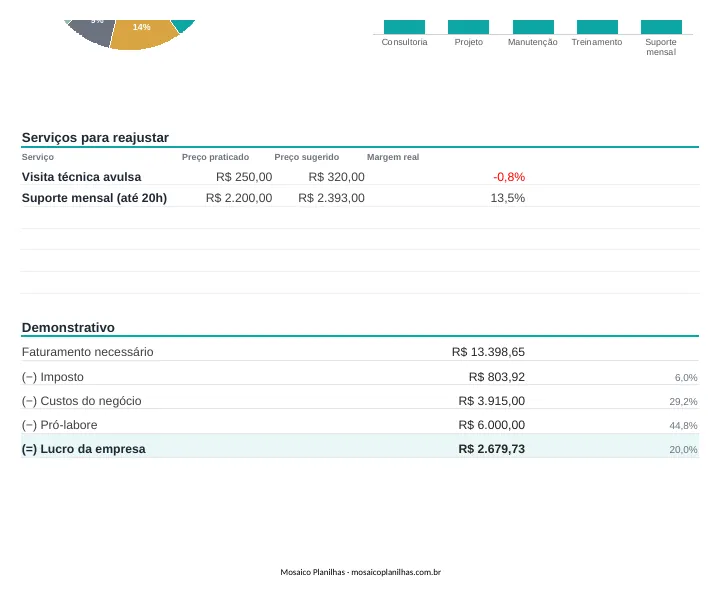719x597 pixels.
Task: Click the gray pie chart slice
Action: pos(93,31)
